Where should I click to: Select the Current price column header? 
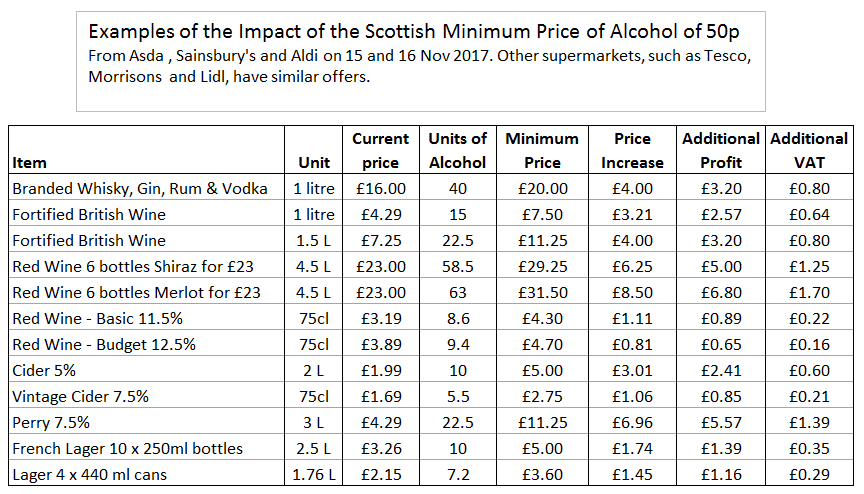pos(380,150)
